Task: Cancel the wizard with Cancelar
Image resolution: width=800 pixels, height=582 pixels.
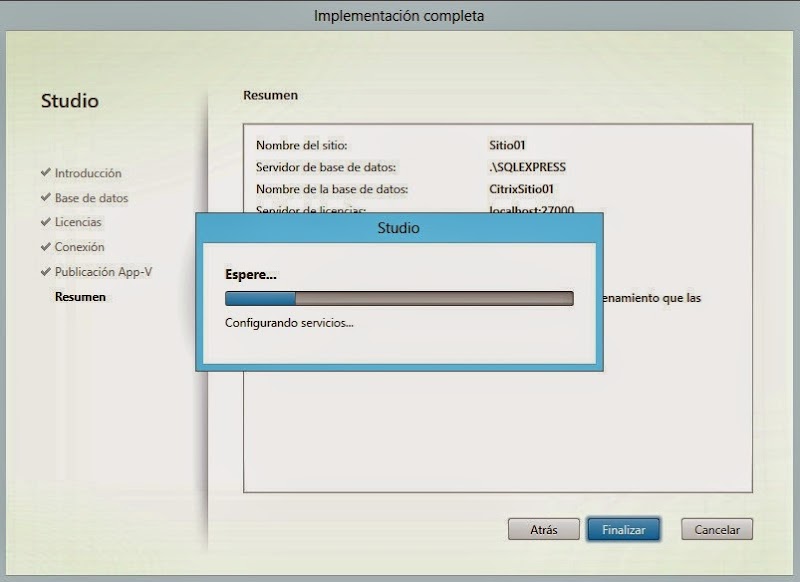Action: click(717, 529)
